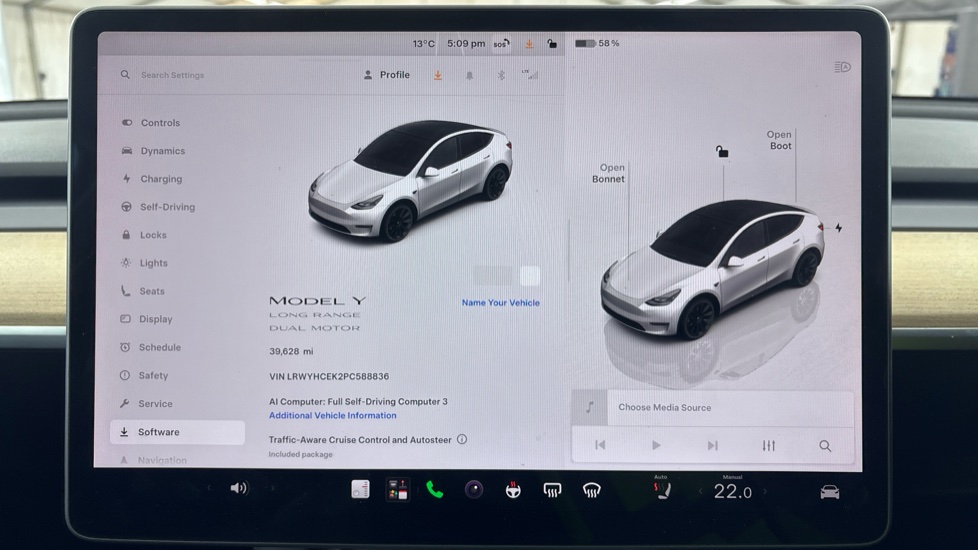Tap the volume speaker icon

coord(239,488)
